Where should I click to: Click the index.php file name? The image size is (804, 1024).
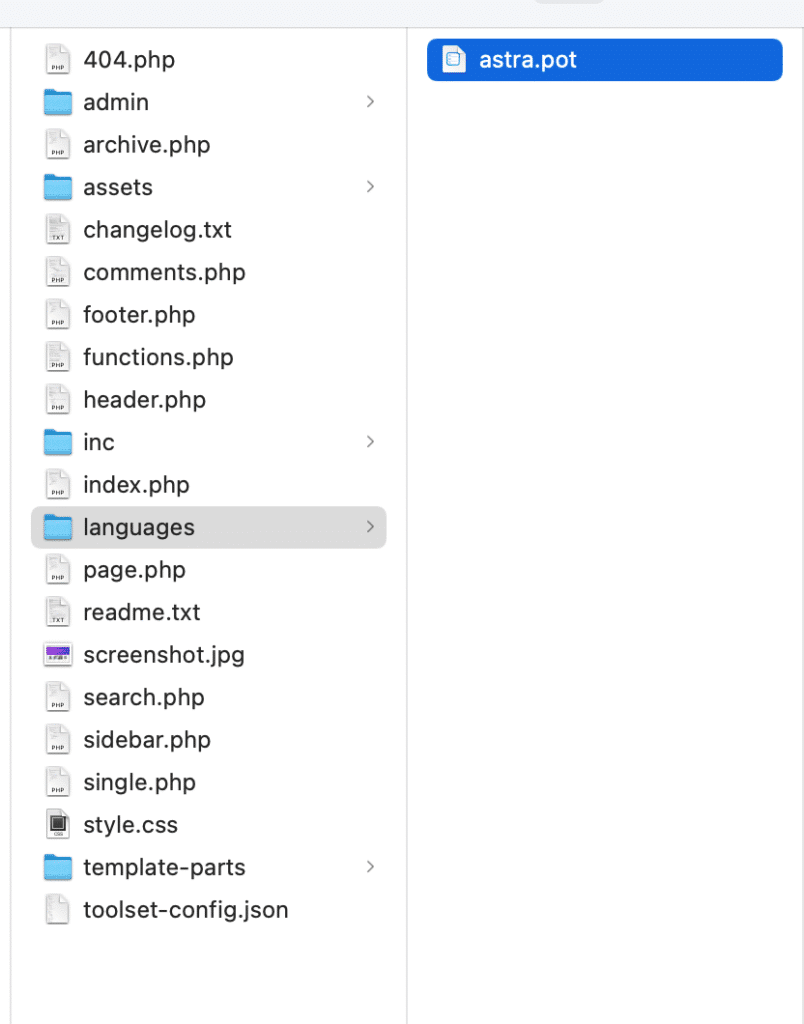(136, 485)
